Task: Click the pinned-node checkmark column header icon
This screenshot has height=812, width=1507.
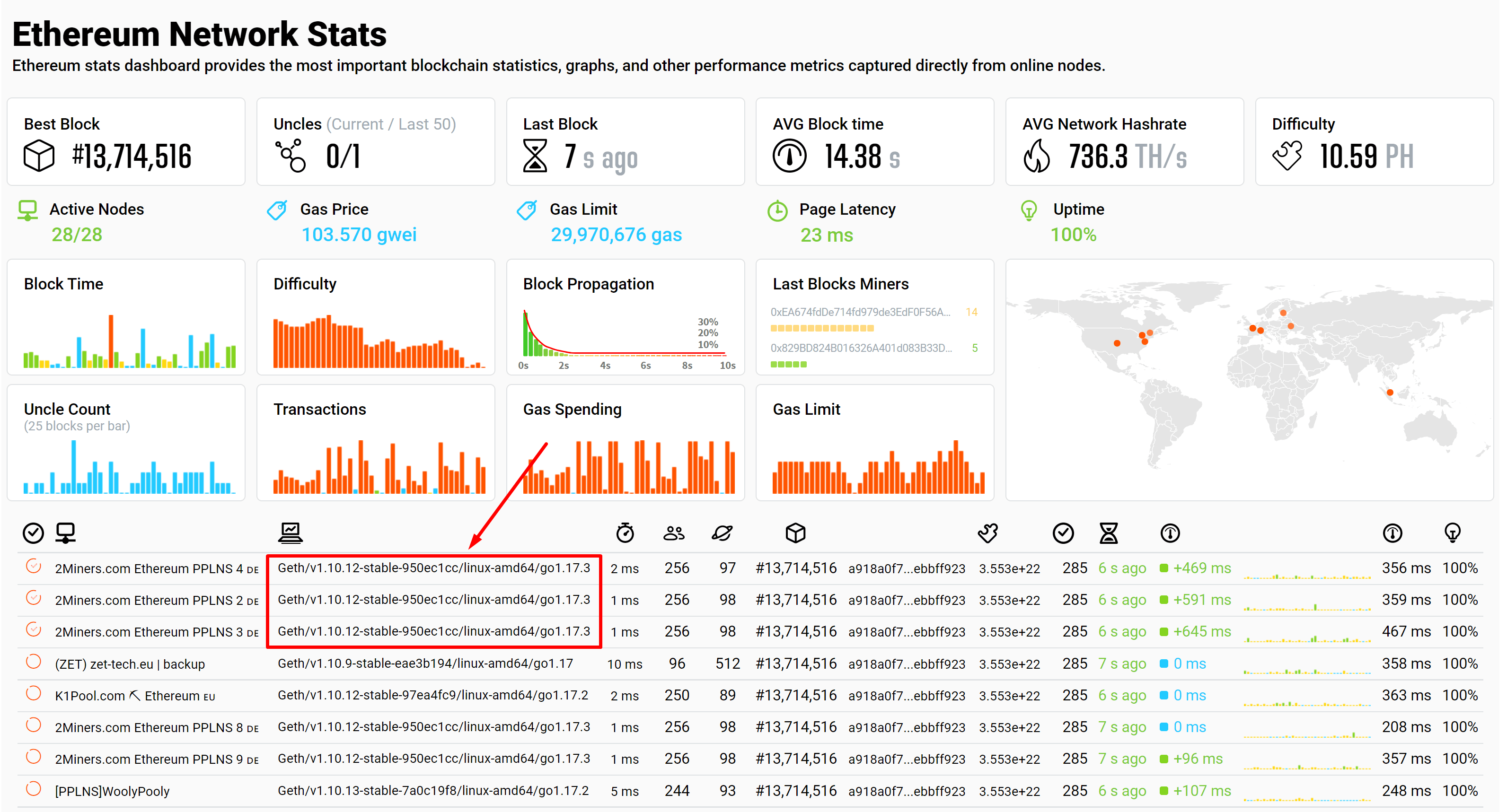Action: 33,533
